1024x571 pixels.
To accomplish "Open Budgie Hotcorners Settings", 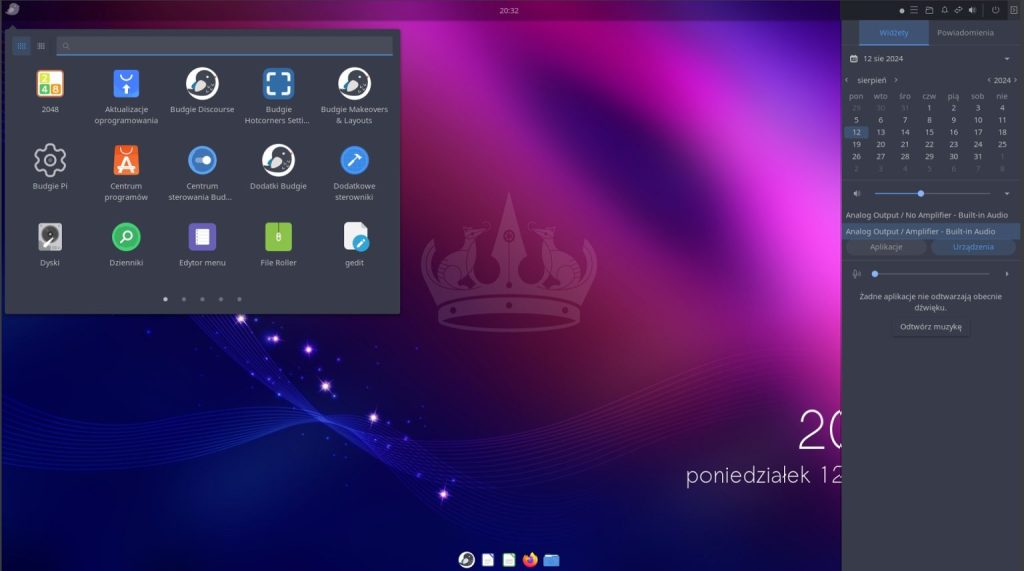I will pyautogui.click(x=278, y=95).
